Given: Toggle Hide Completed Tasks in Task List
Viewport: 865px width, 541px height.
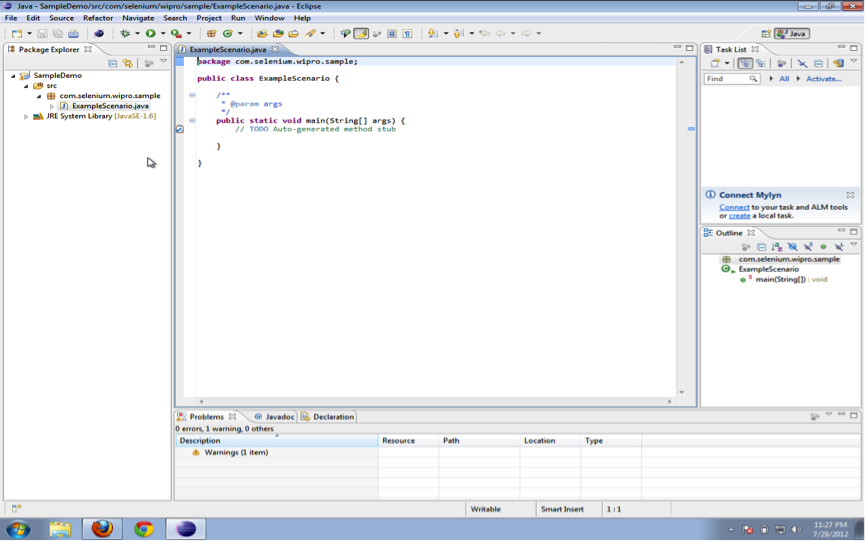Looking at the screenshot, I should (802, 63).
